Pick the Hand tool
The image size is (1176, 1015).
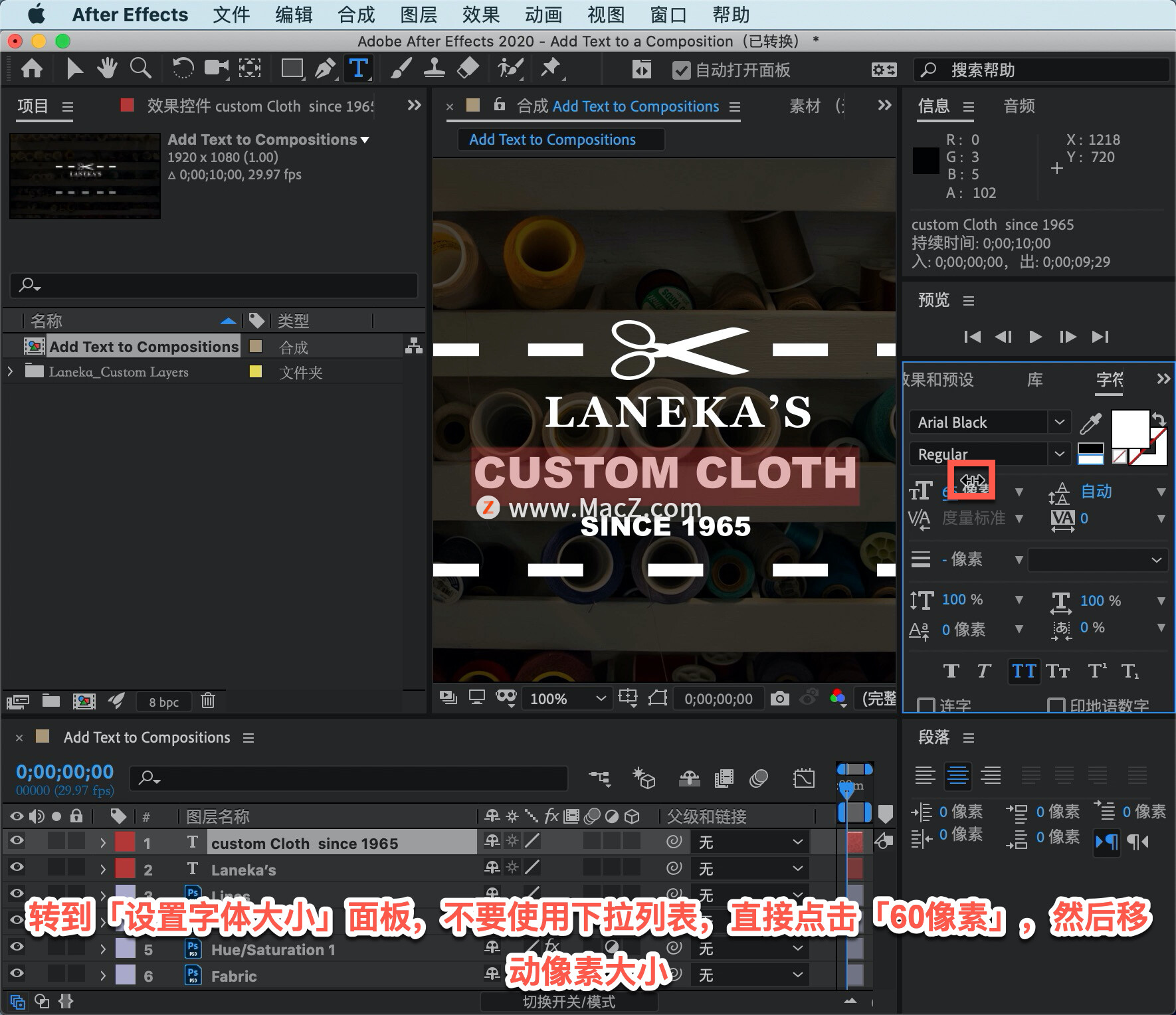pos(107,68)
